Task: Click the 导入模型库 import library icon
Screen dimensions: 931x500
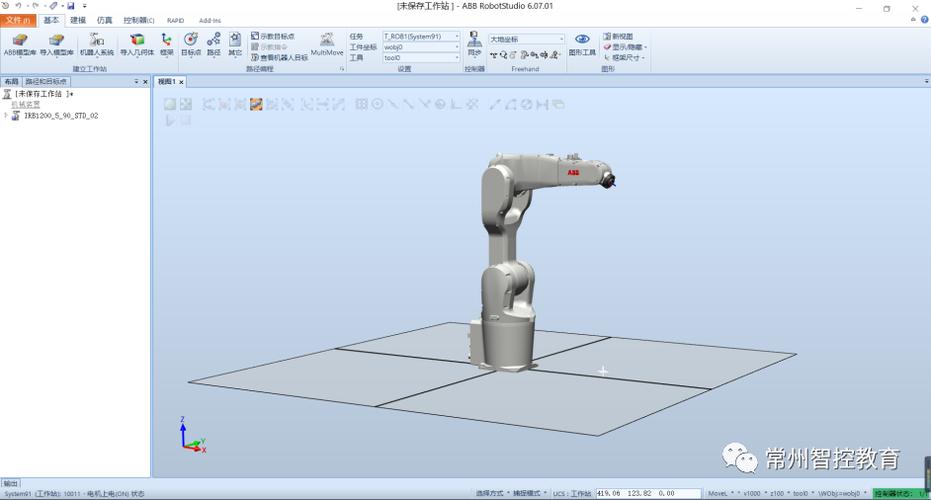Action: tap(56, 45)
